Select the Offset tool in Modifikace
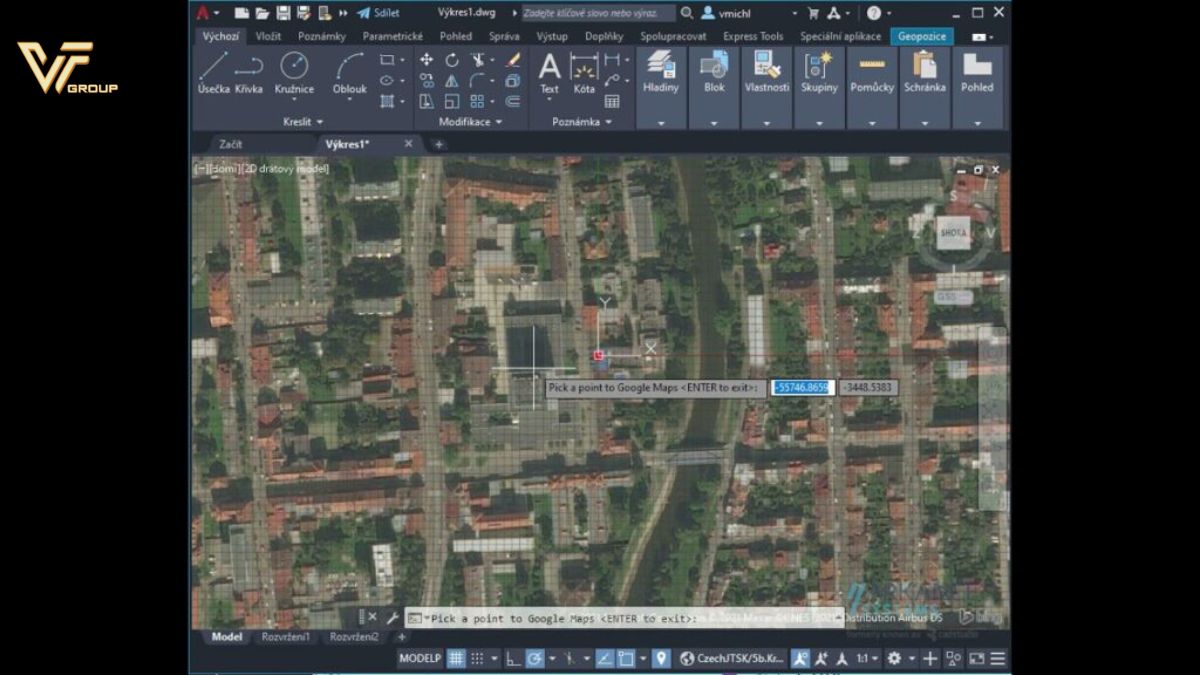 [513, 101]
